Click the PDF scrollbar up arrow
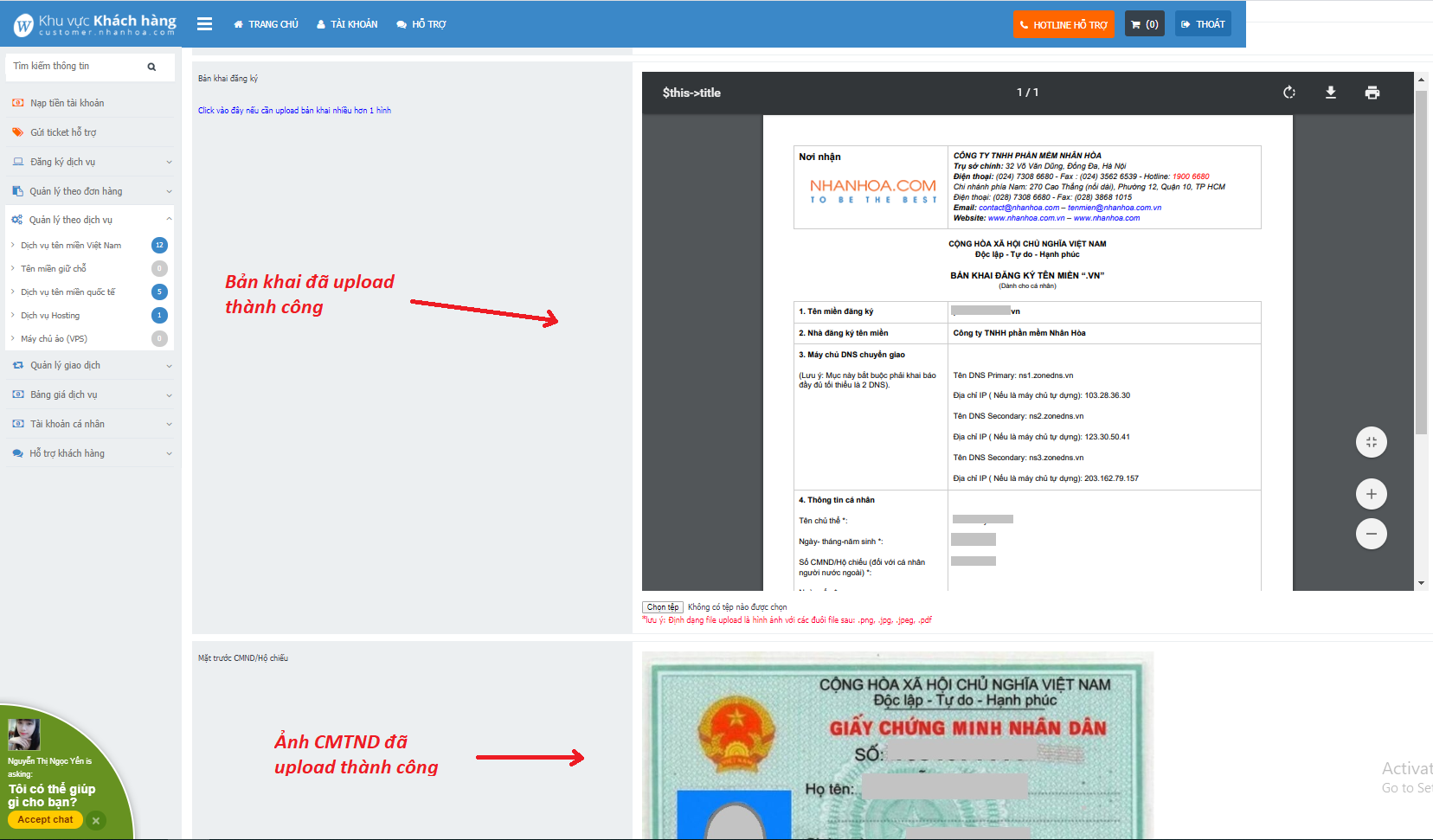 (x=1421, y=79)
